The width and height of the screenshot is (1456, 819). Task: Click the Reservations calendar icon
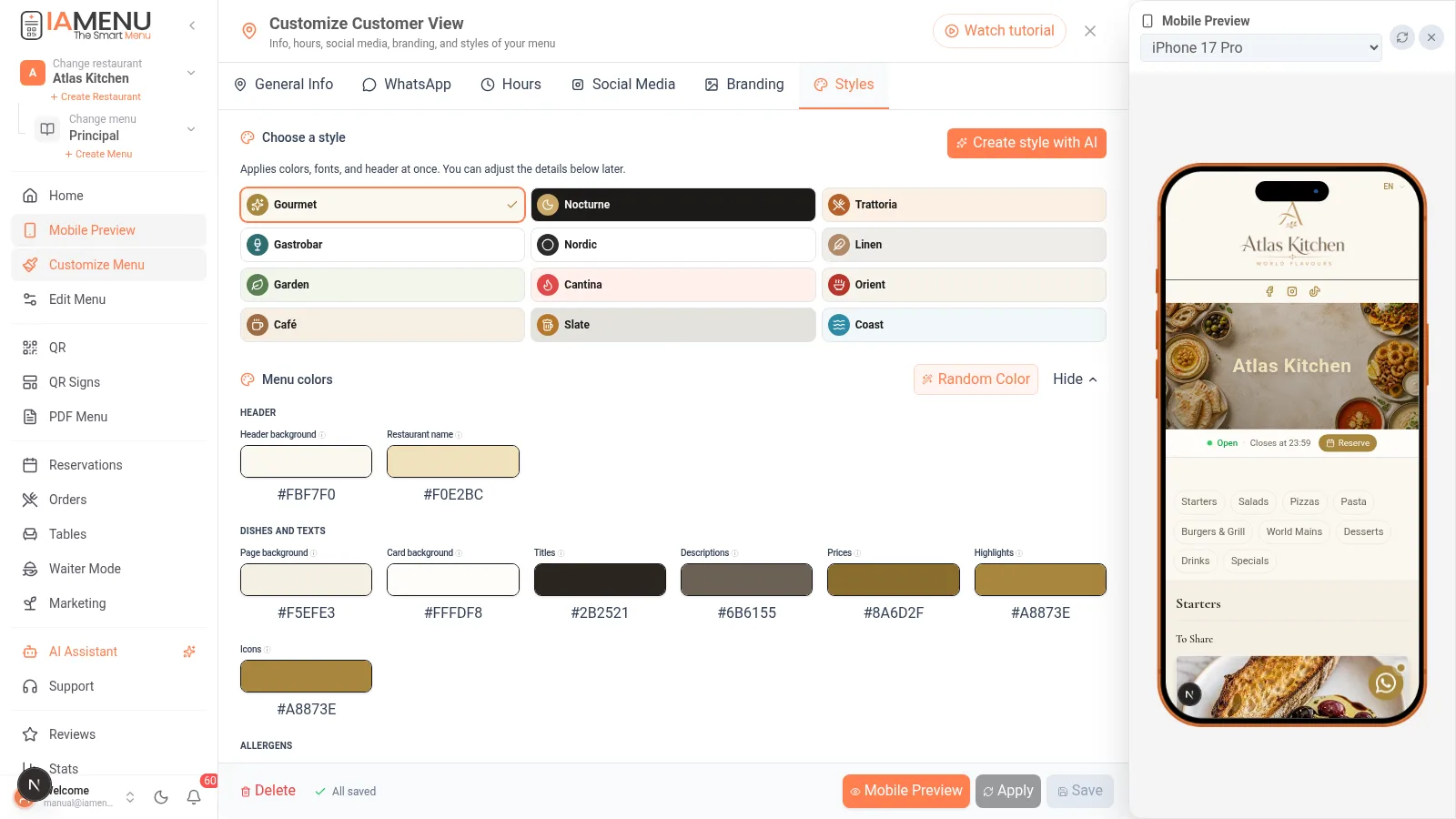(30, 465)
